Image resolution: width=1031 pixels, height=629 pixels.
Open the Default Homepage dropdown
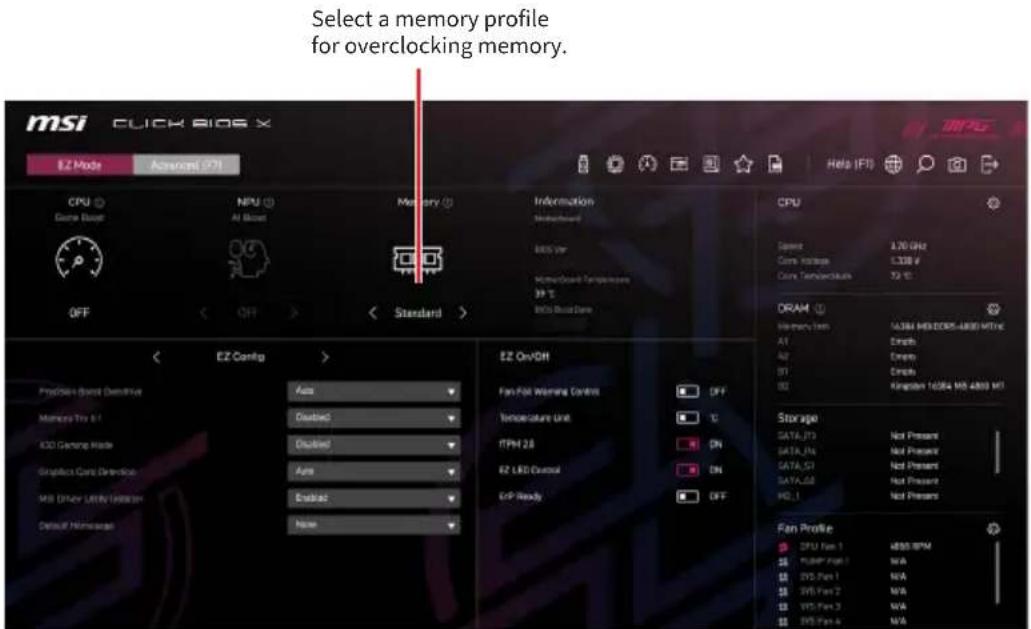373,524
